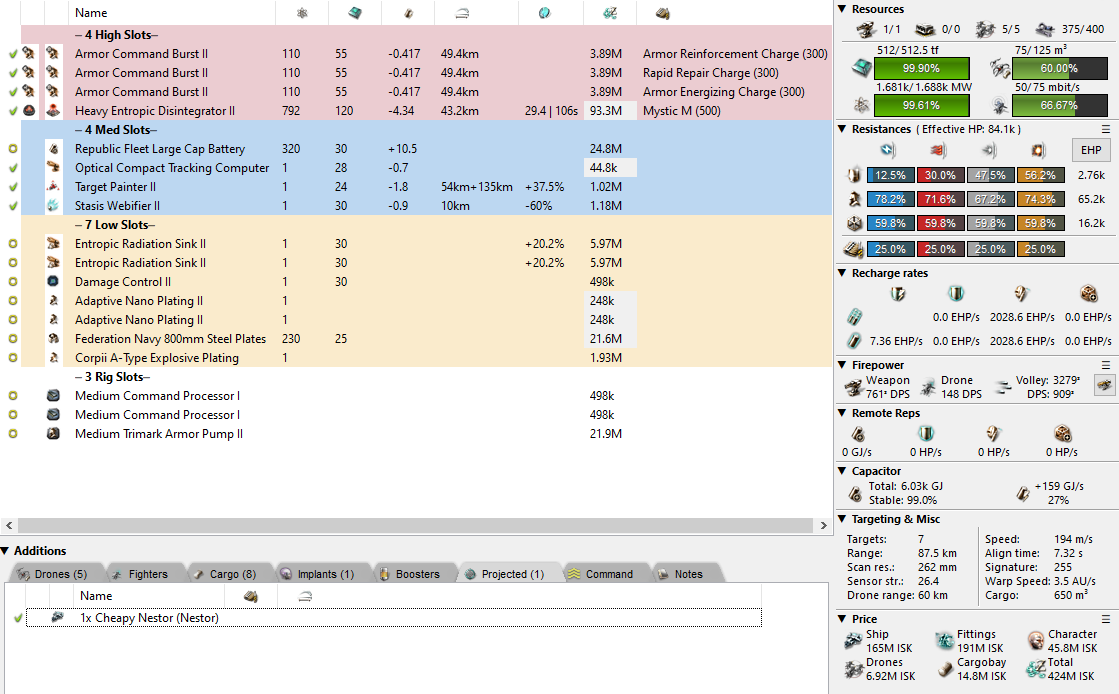Collapse the Resistances panel

(842, 129)
